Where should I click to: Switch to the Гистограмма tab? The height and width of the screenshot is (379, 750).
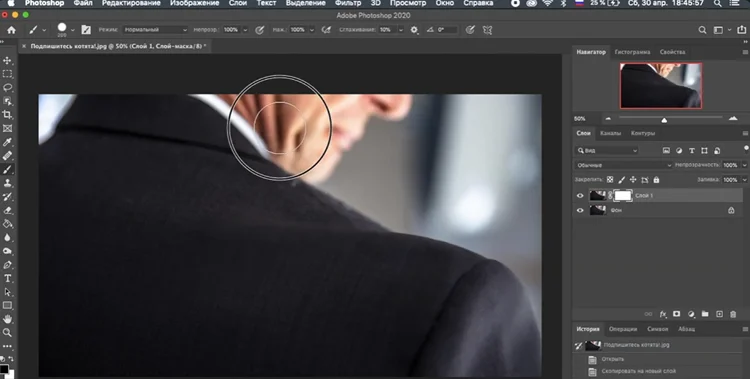point(632,52)
